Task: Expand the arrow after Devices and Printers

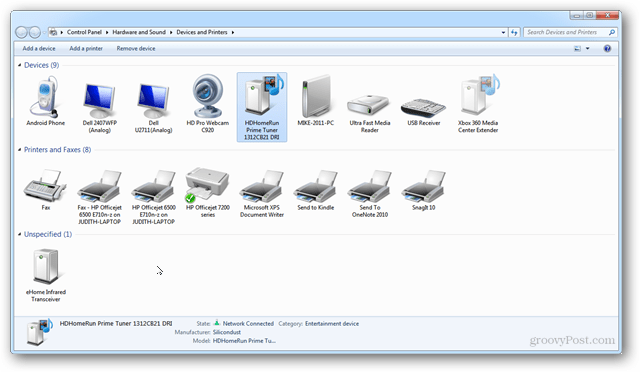Action: click(233, 32)
